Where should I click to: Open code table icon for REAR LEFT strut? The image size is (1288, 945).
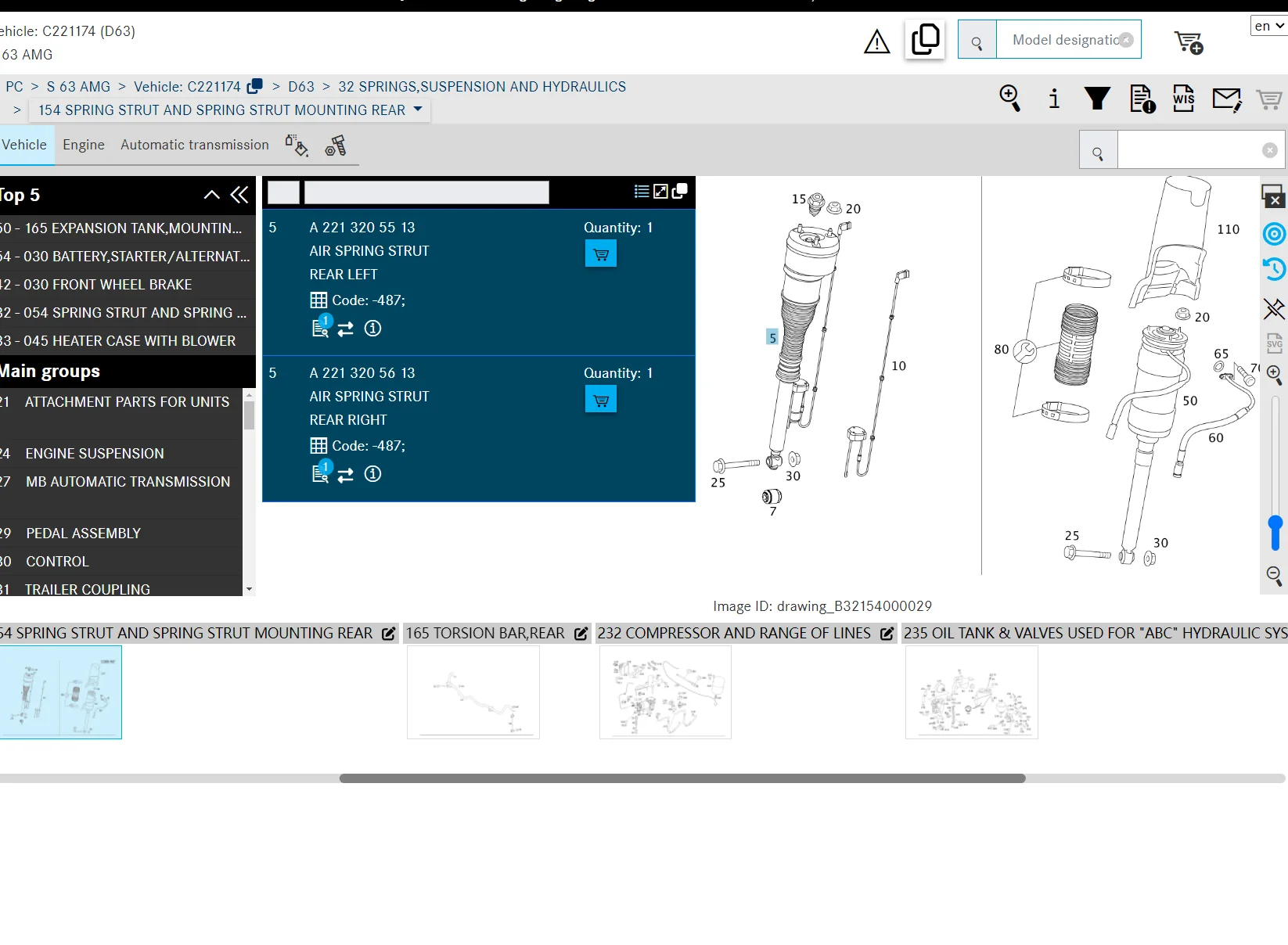tap(318, 300)
